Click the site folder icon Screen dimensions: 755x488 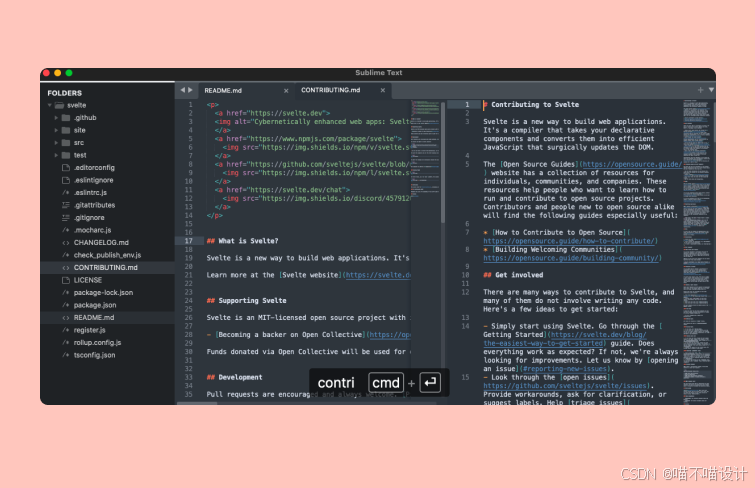coord(66,130)
